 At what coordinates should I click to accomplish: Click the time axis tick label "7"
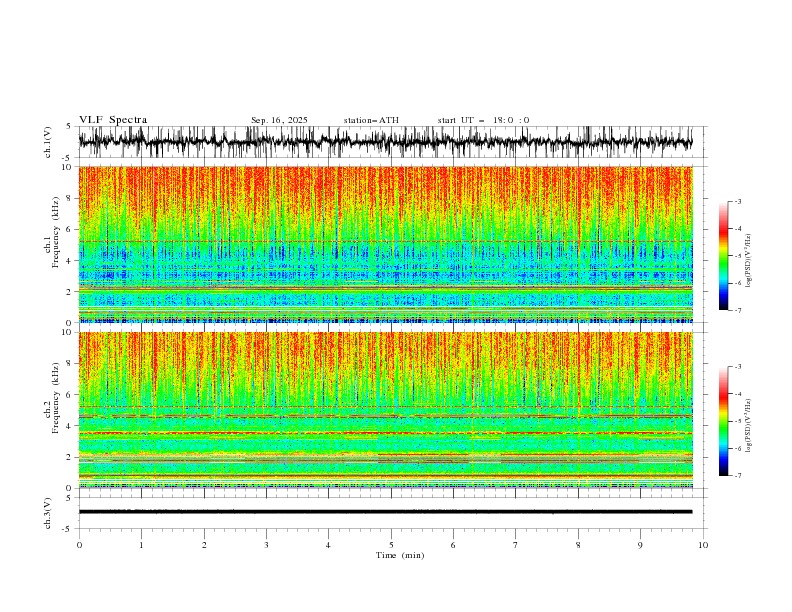click(x=516, y=545)
